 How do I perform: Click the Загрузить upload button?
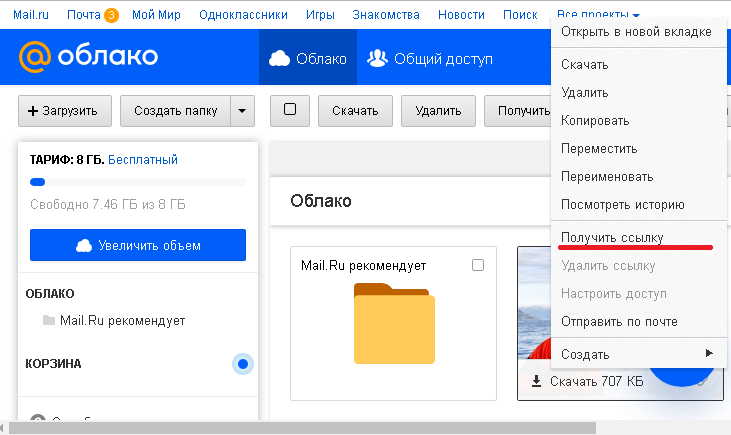pyautogui.click(x=65, y=111)
